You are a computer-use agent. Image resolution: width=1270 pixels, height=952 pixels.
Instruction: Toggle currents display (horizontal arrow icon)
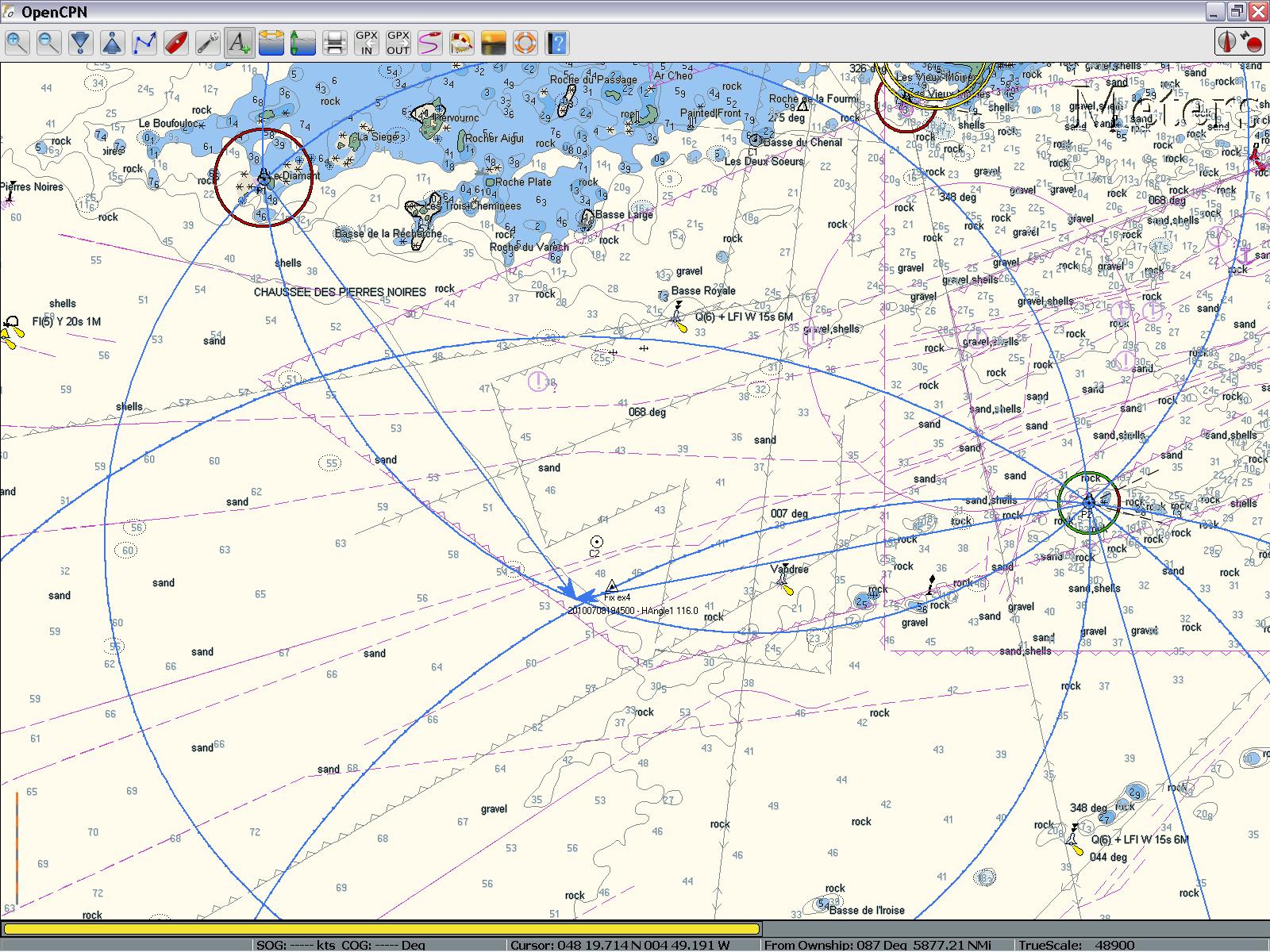pos(271,43)
